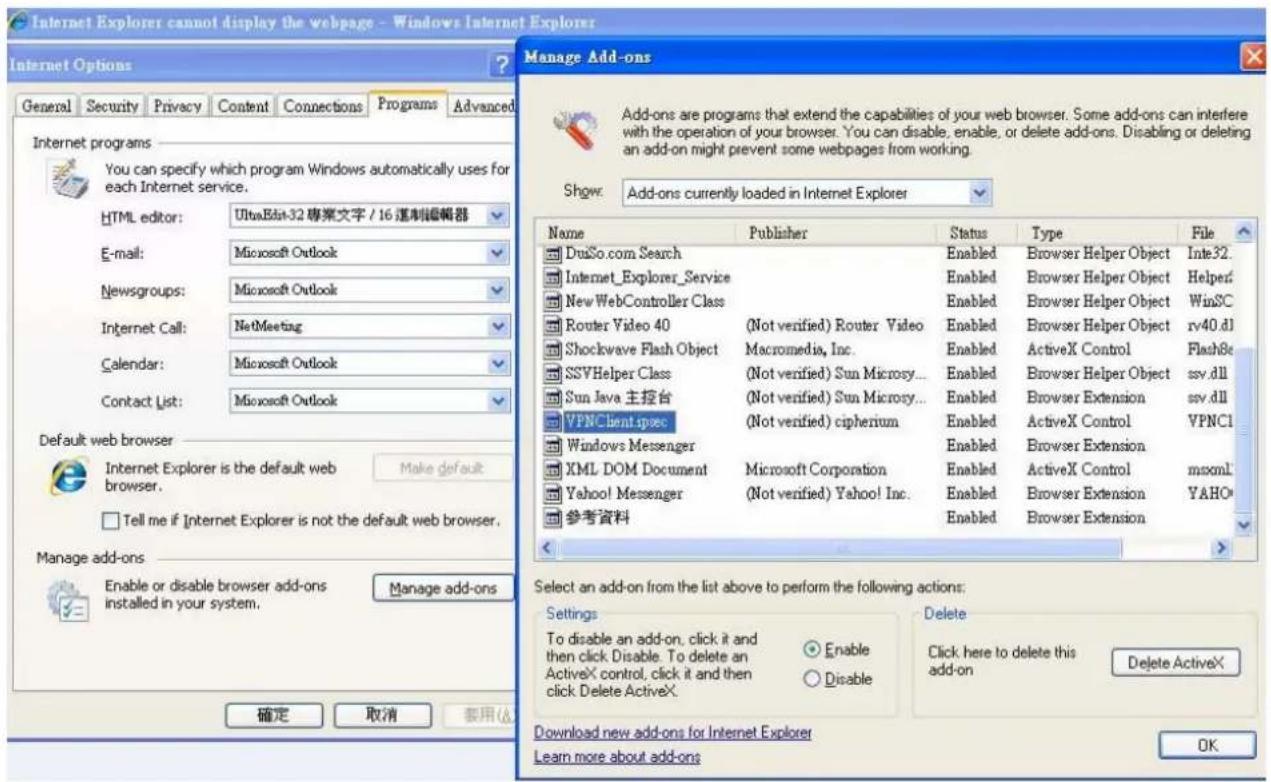Click the Sun Java 主控台 row icon

click(x=553, y=397)
